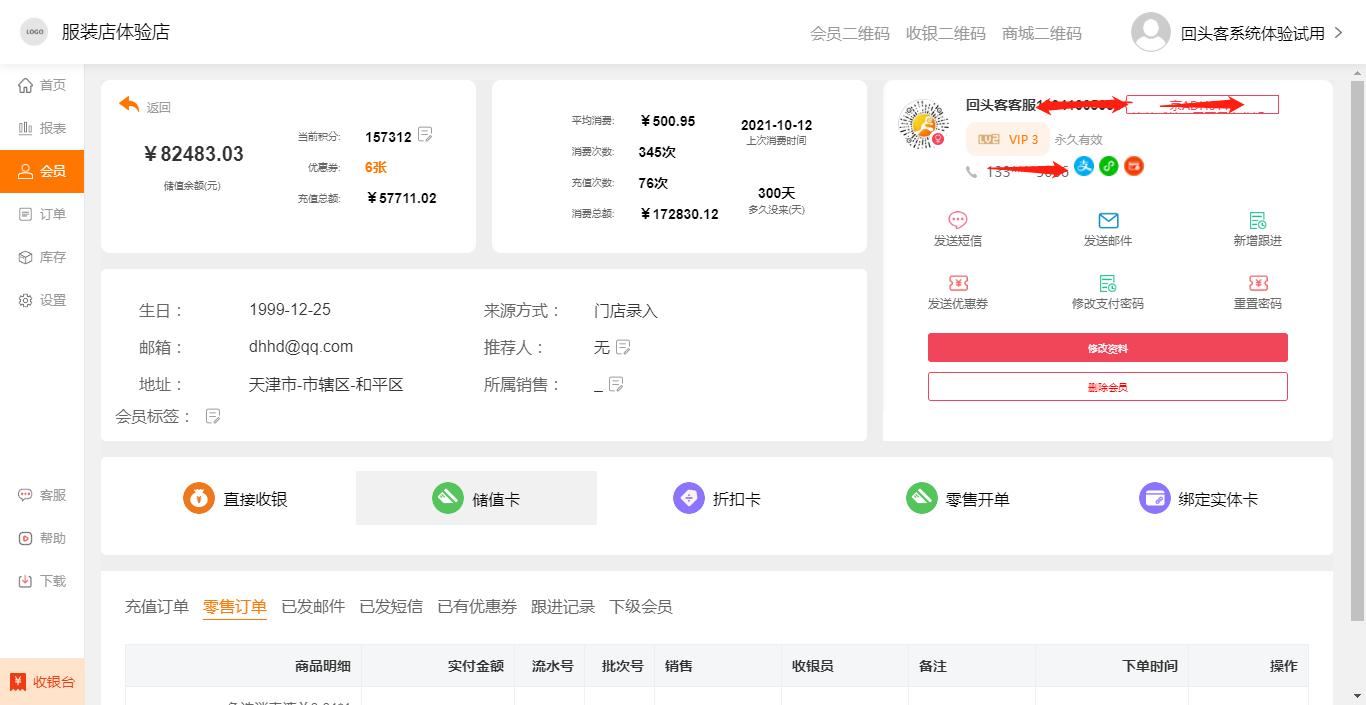Click the 发送短信 send SMS icon
Image resolution: width=1366 pixels, height=705 pixels.
click(x=957, y=227)
